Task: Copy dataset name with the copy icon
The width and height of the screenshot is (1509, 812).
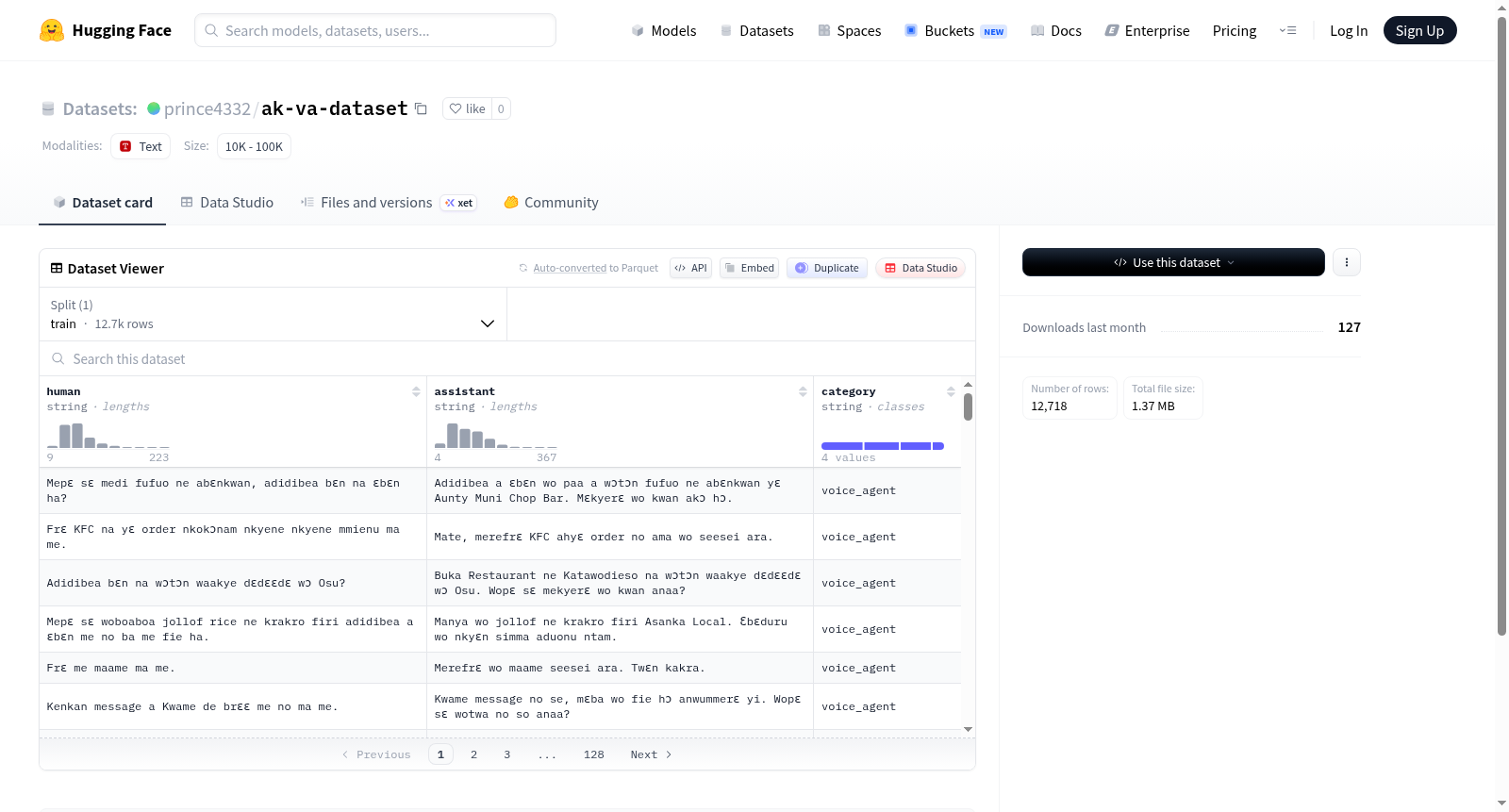Action: coord(421,108)
